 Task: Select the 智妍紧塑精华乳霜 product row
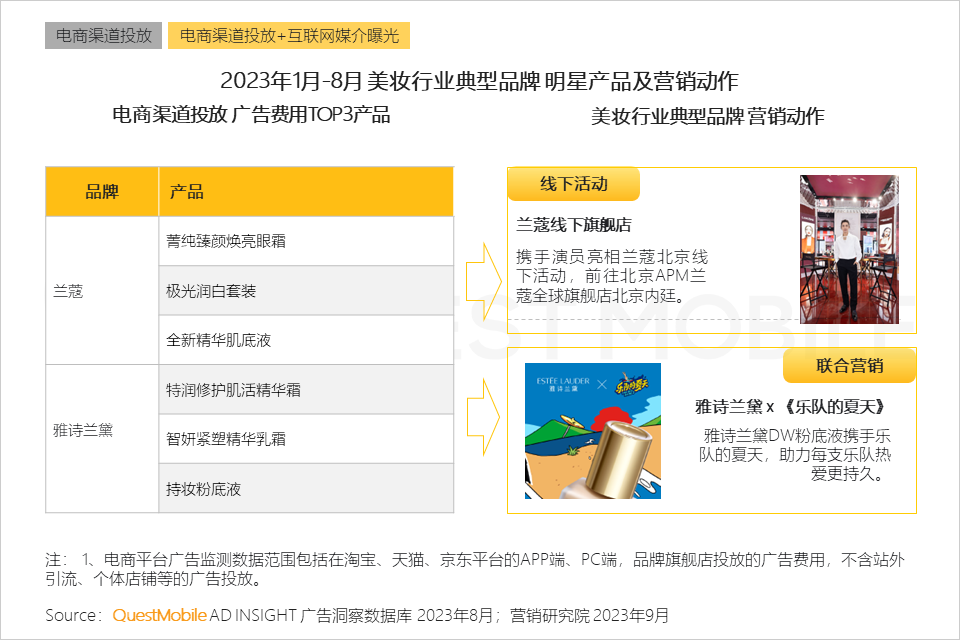pos(305,439)
